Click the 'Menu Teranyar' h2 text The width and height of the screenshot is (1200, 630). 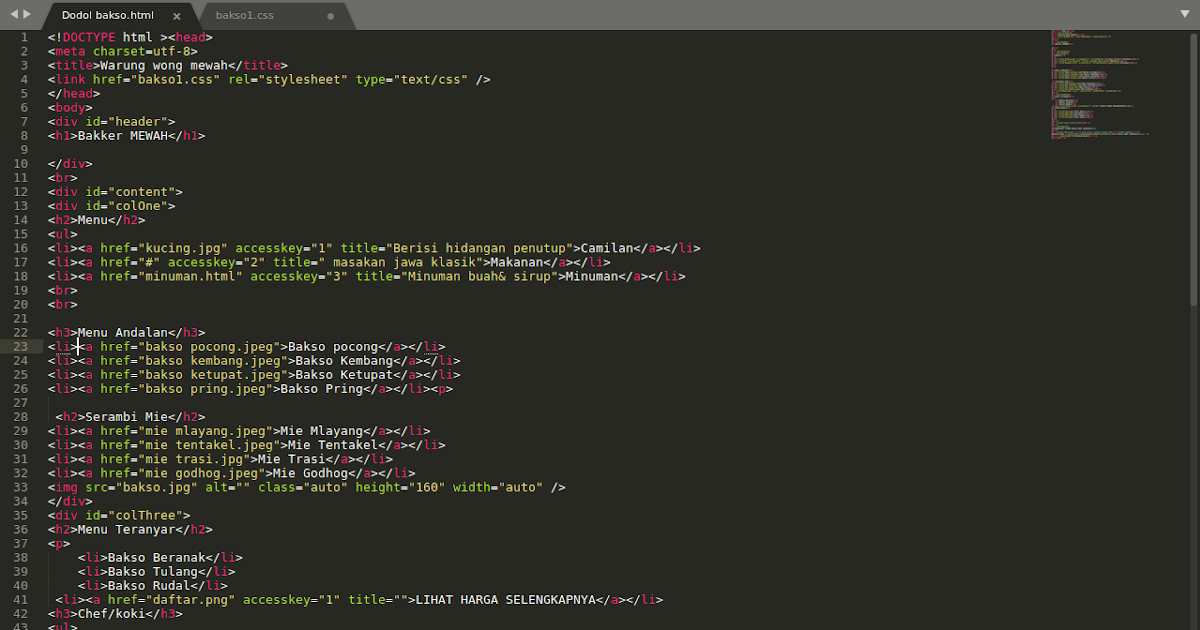click(x=128, y=529)
